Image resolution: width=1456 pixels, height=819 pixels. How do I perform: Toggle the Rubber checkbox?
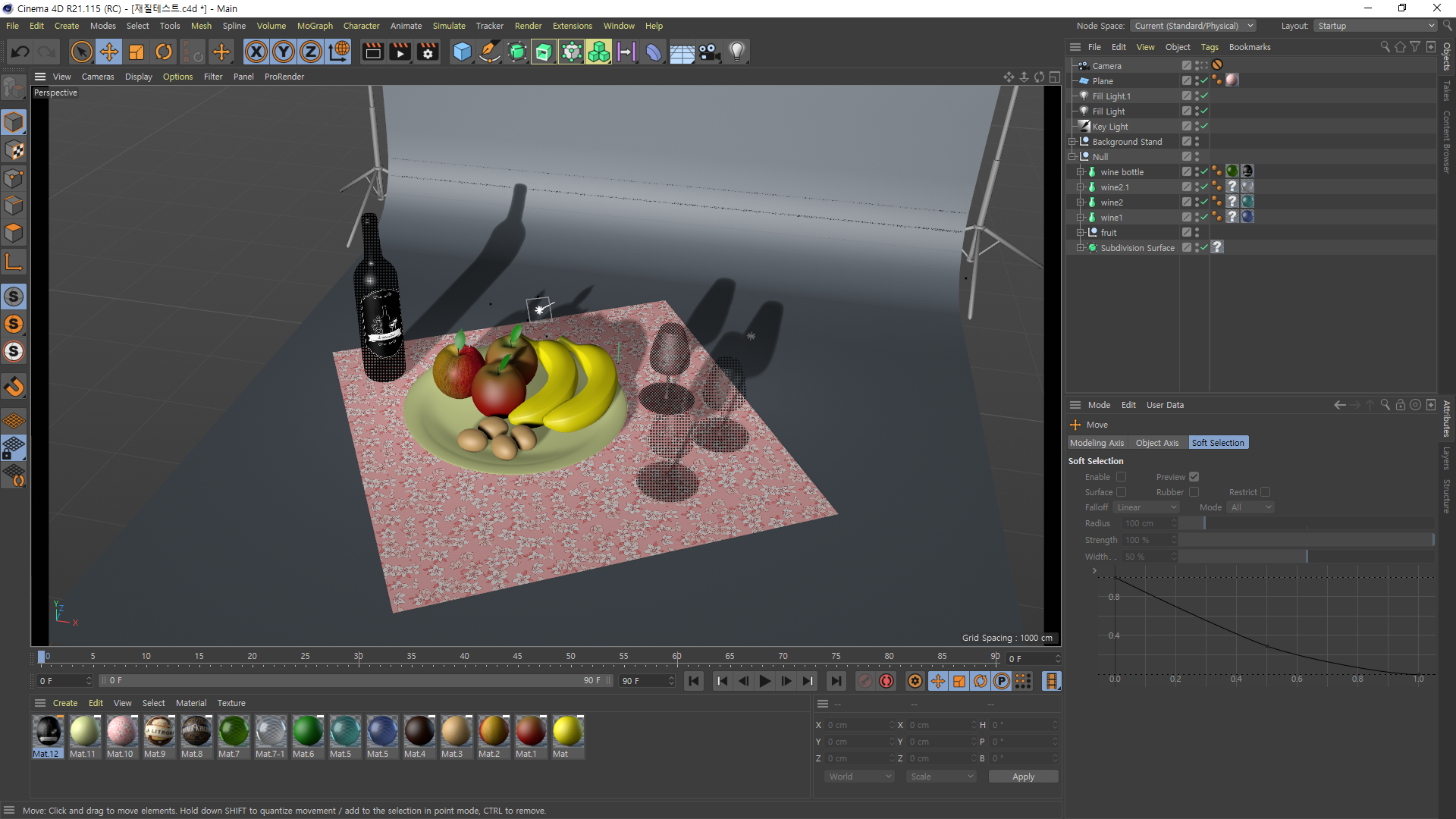[x=1194, y=492]
